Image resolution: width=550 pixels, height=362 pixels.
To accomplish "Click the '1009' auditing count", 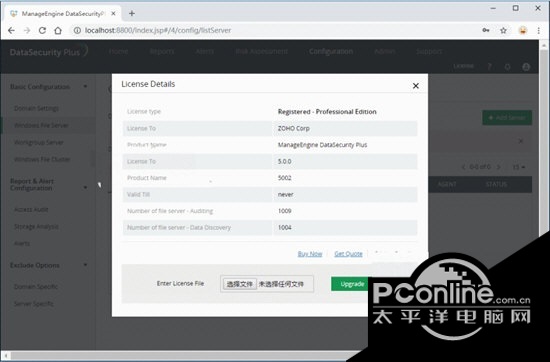I will pyautogui.click(x=284, y=211).
